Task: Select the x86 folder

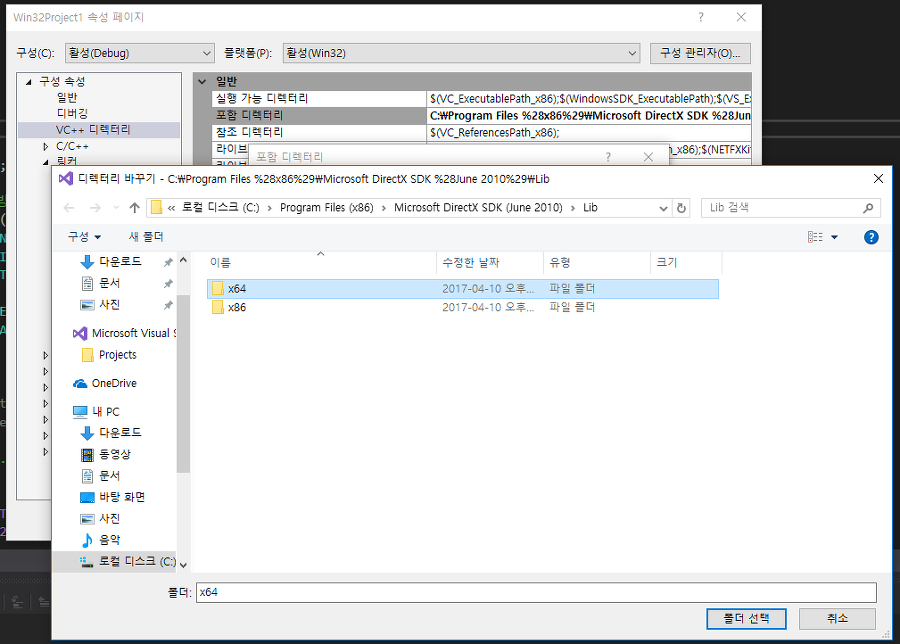Action: coord(463,307)
